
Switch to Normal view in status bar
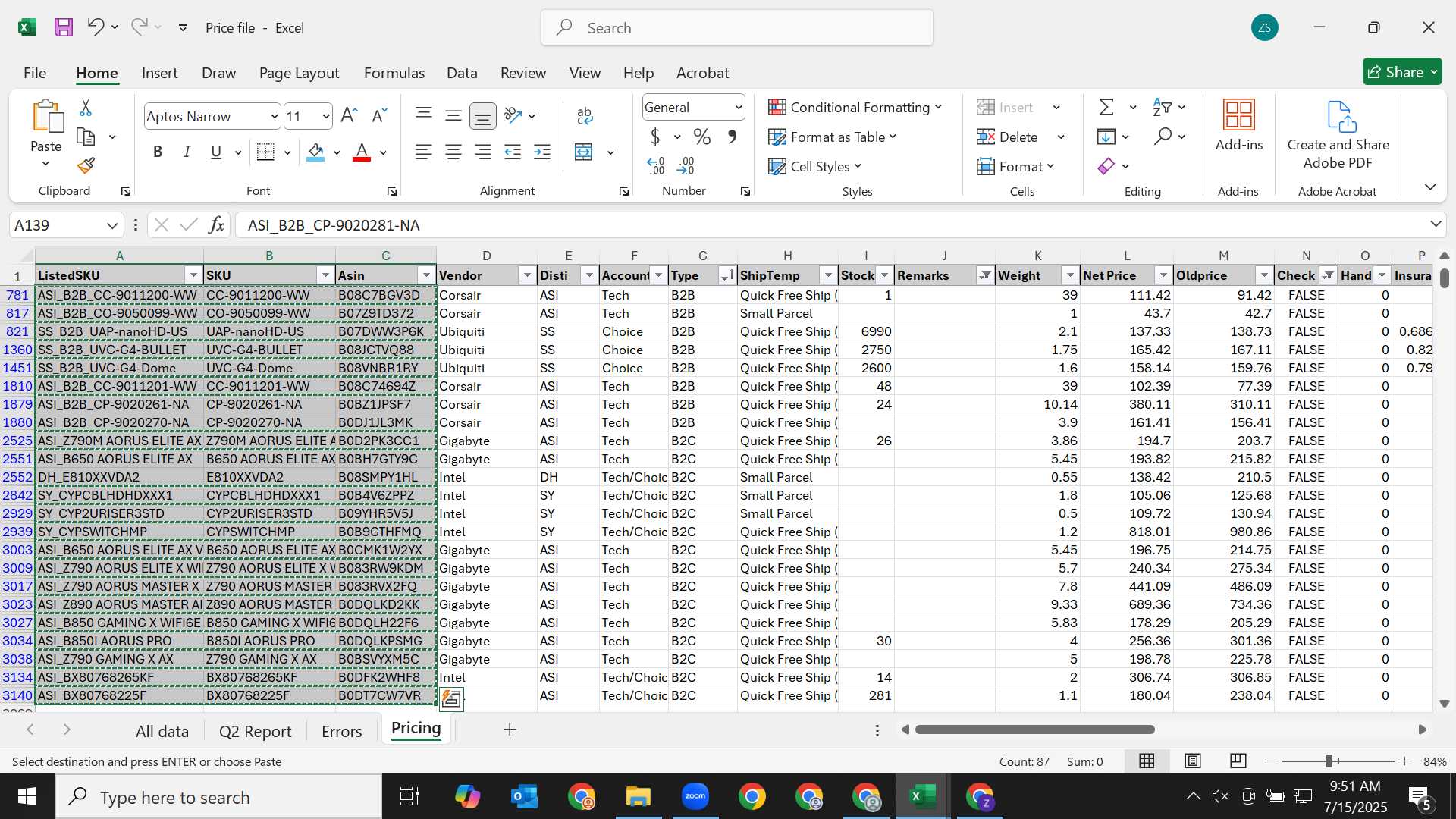pos(1147,761)
